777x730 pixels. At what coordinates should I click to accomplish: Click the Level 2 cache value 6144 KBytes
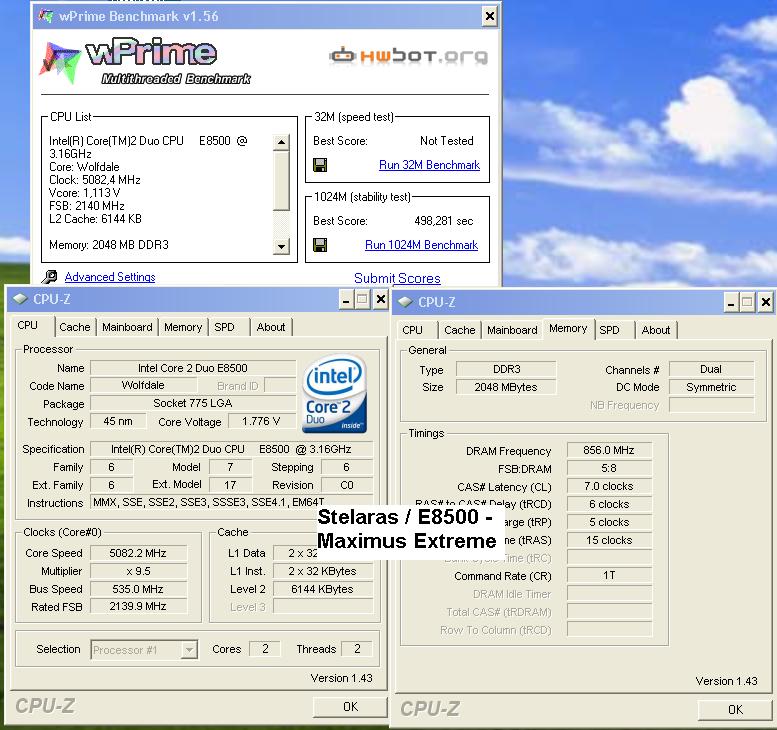[x=323, y=589]
